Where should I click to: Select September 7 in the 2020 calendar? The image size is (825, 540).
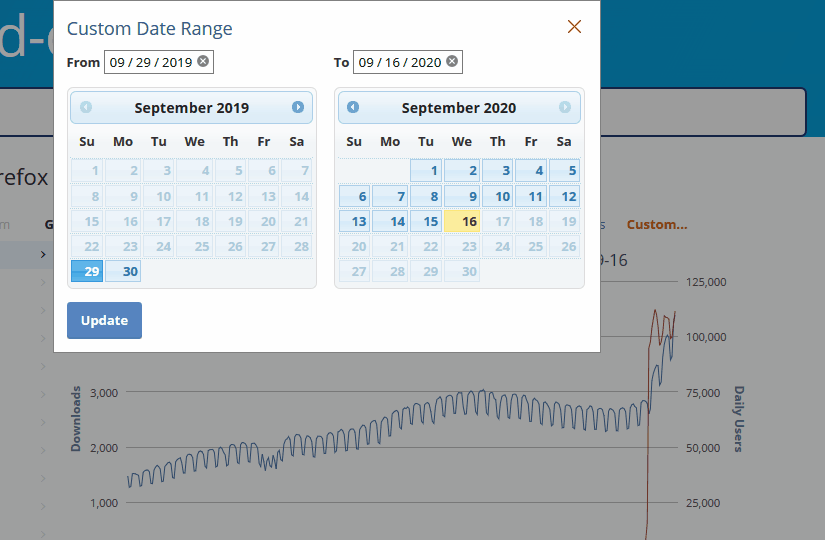tap(390, 196)
